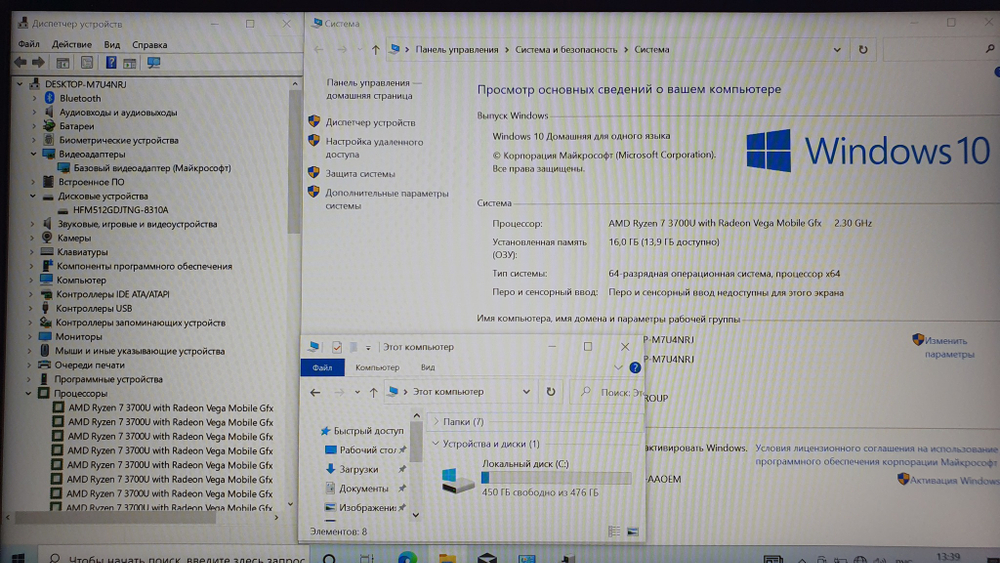Open the Справка menu in Device Manager
Screen dimensions: 1000x563
149,45
